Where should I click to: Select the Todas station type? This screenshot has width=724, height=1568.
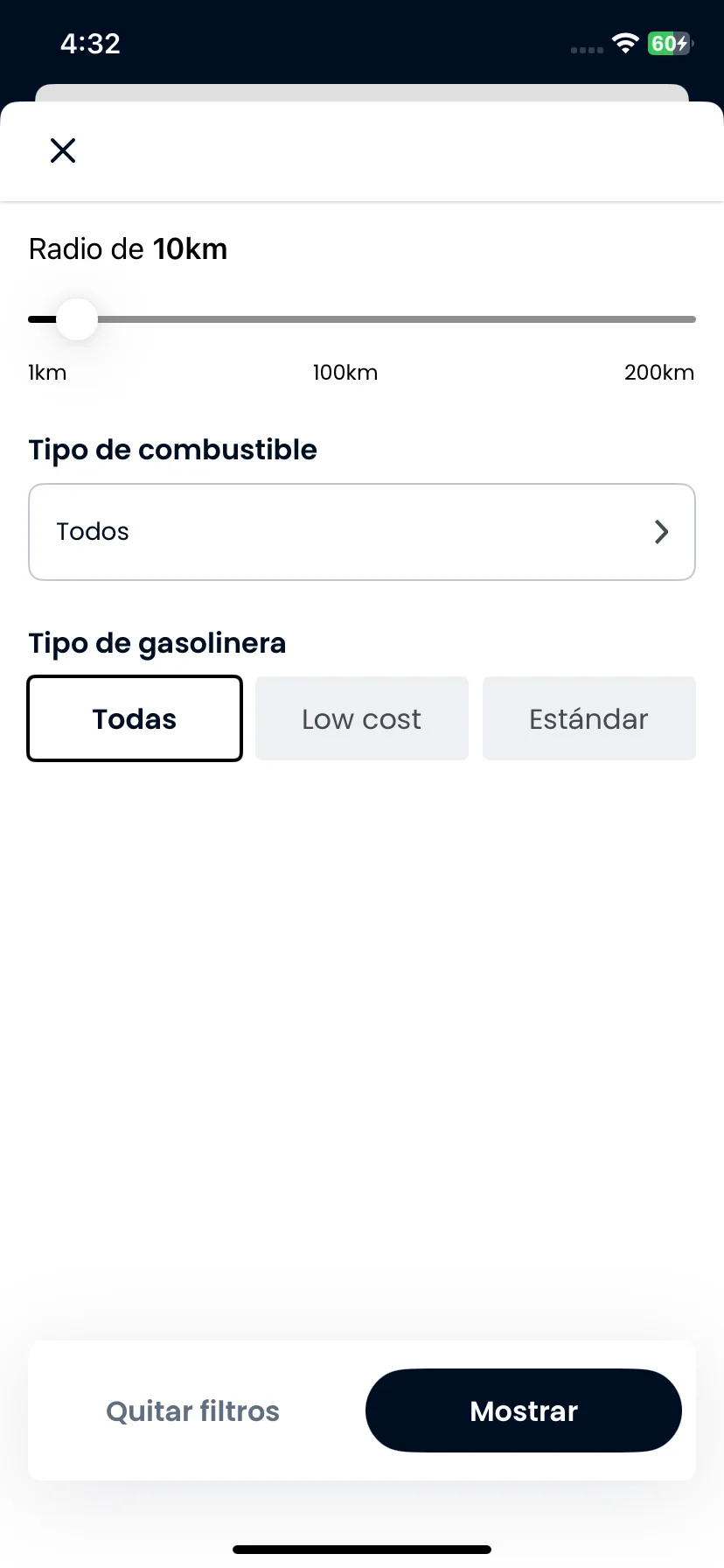click(135, 718)
